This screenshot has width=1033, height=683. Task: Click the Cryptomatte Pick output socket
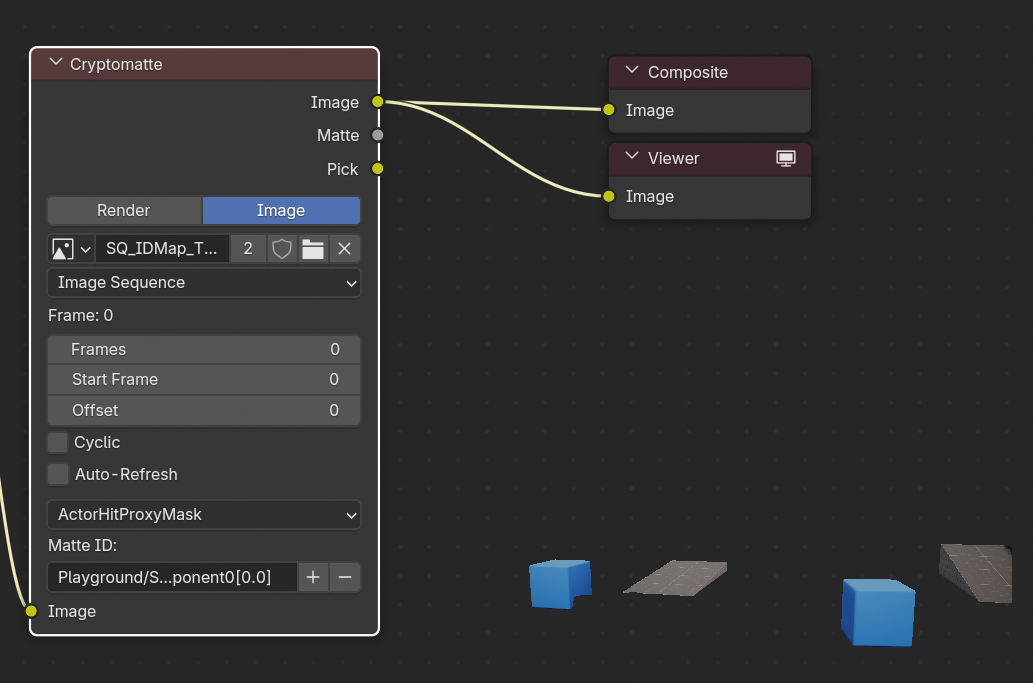click(378, 169)
